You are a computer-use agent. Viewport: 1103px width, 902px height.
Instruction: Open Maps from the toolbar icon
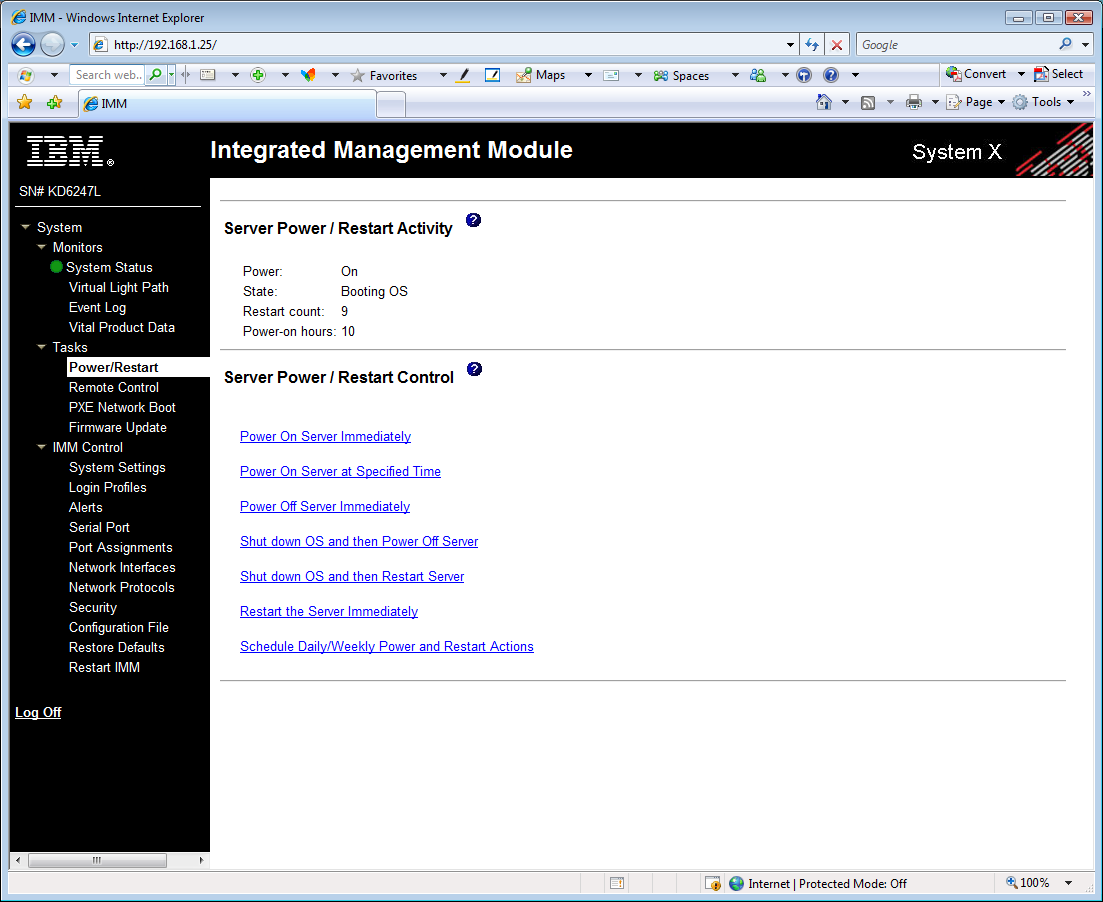[522, 75]
